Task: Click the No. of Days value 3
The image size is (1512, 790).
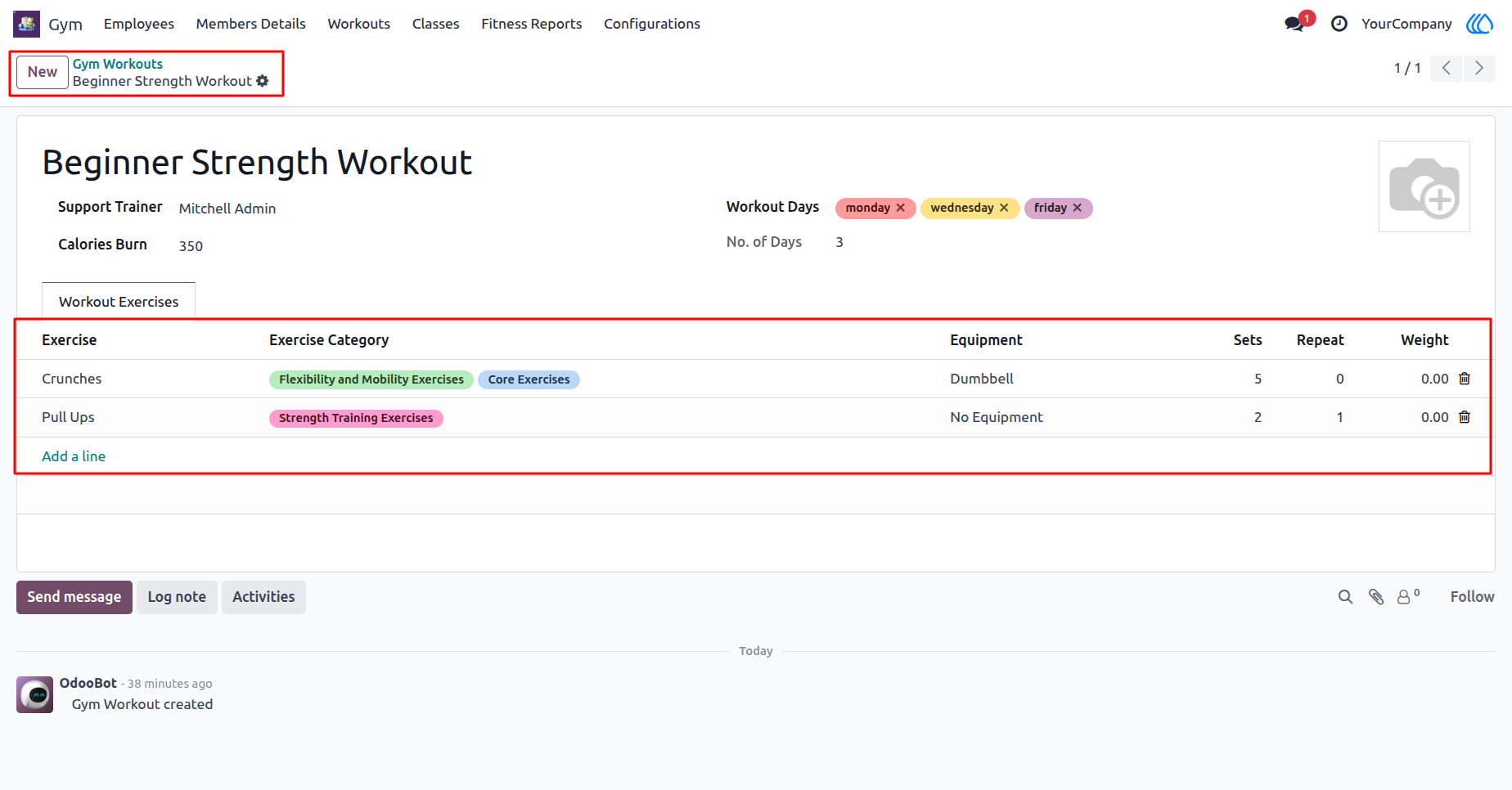Action: 839,242
